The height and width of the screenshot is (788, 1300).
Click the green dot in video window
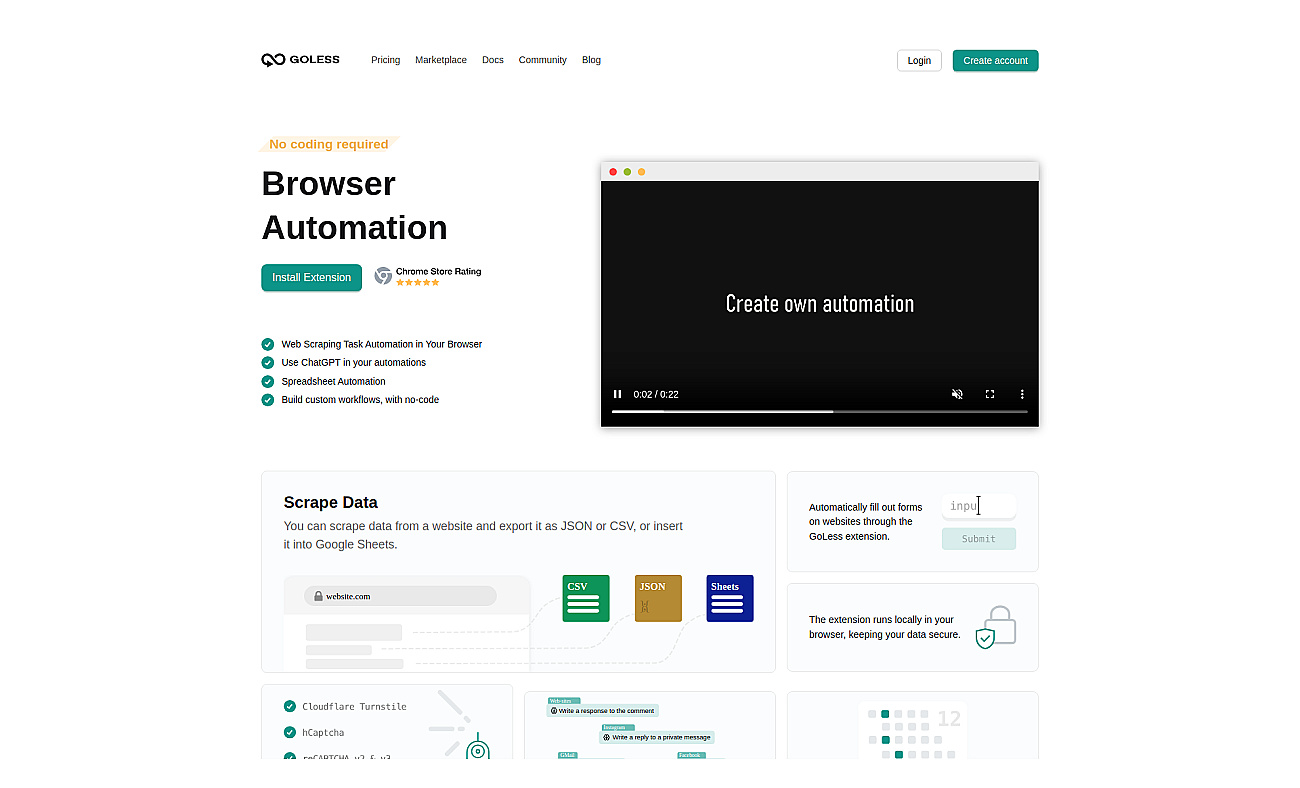click(x=627, y=172)
